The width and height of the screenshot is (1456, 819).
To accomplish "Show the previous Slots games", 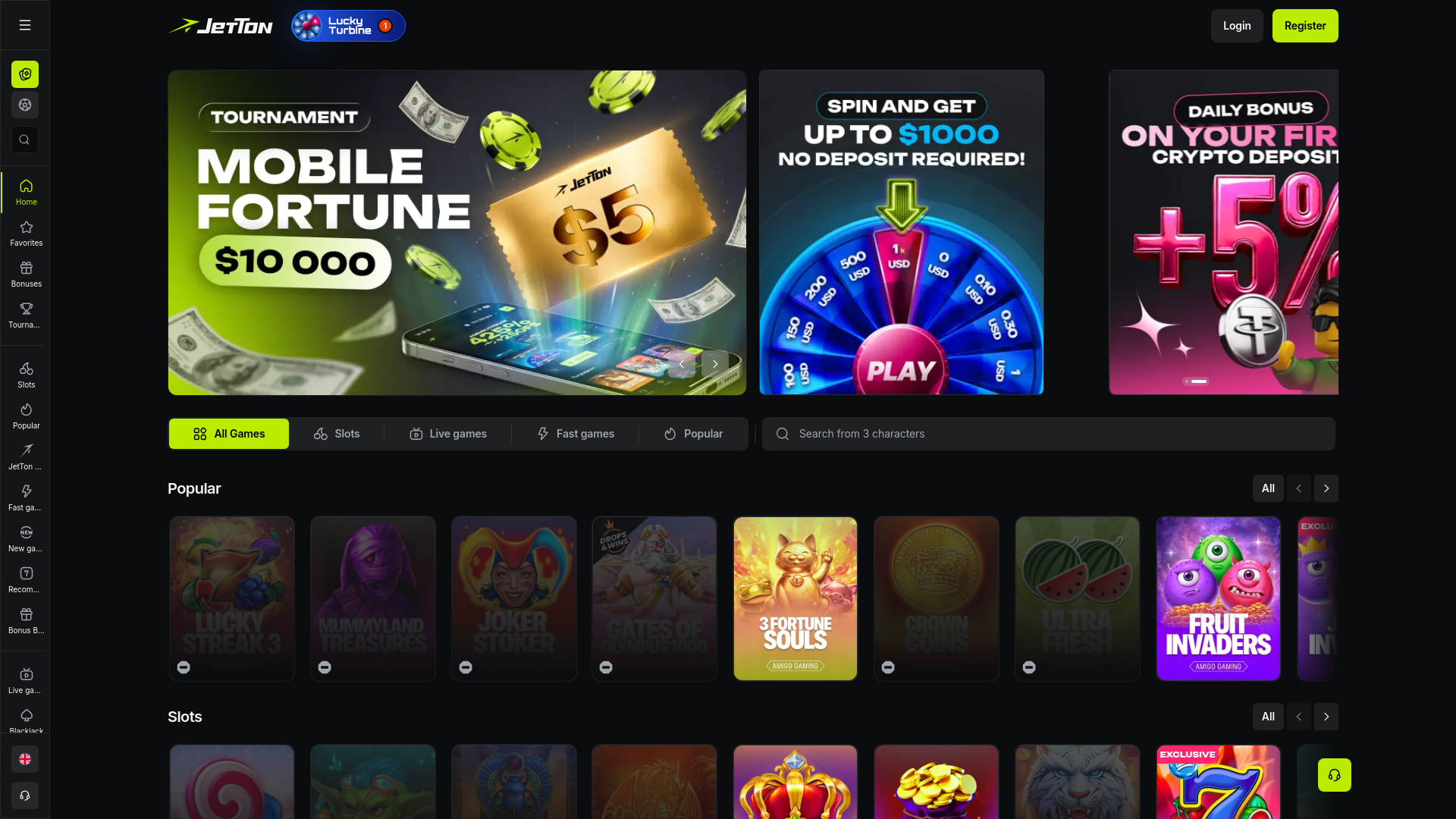I will click(1298, 717).
